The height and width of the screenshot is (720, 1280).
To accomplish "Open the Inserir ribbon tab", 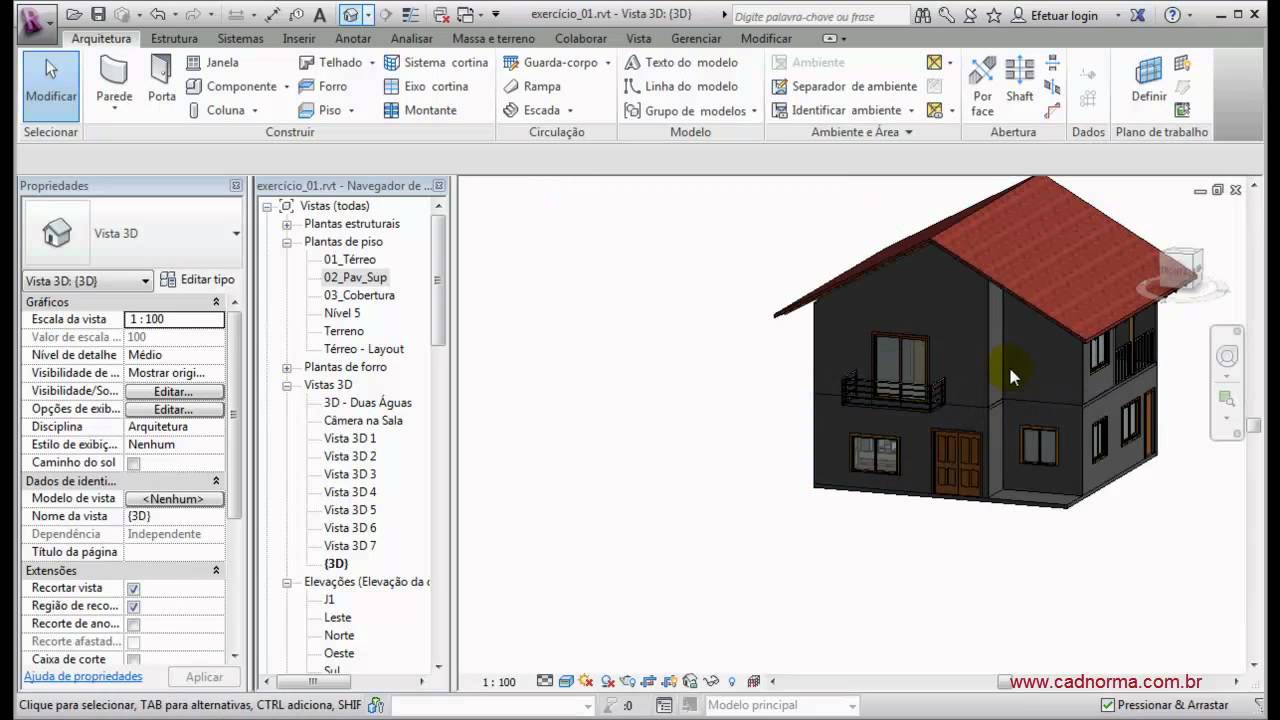I will pyautogui.click(x=299, y=38).
